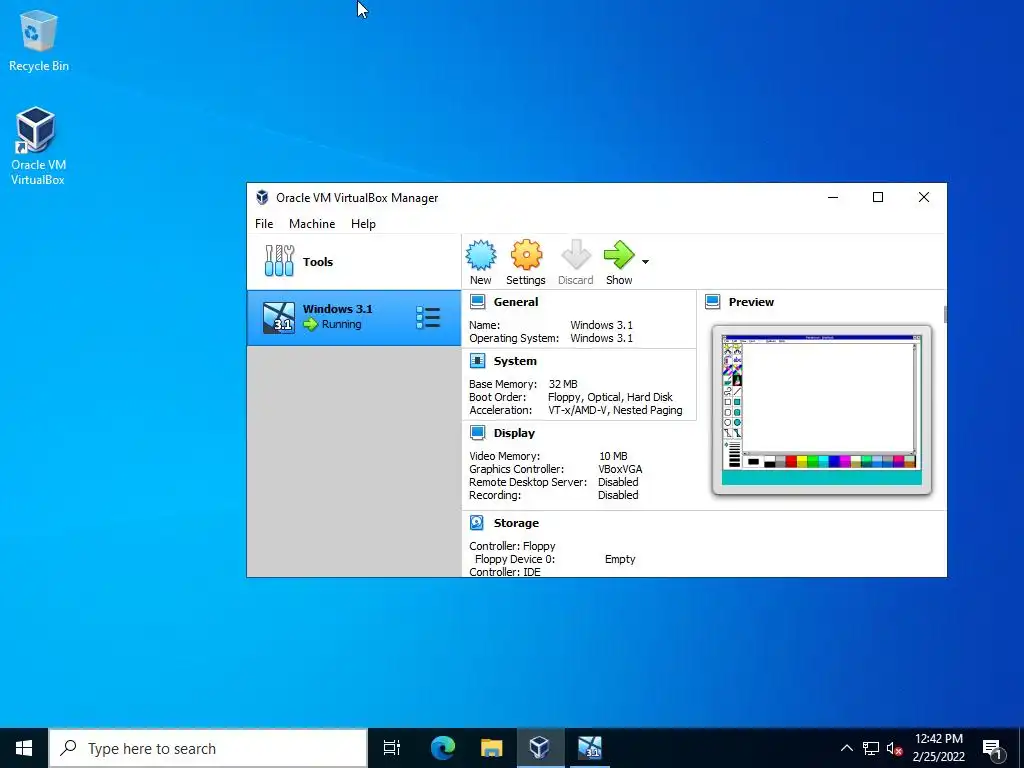Select the Oracle VM VirtualBox desktop shortcut

pyautogui.click(x=37, y=146)
